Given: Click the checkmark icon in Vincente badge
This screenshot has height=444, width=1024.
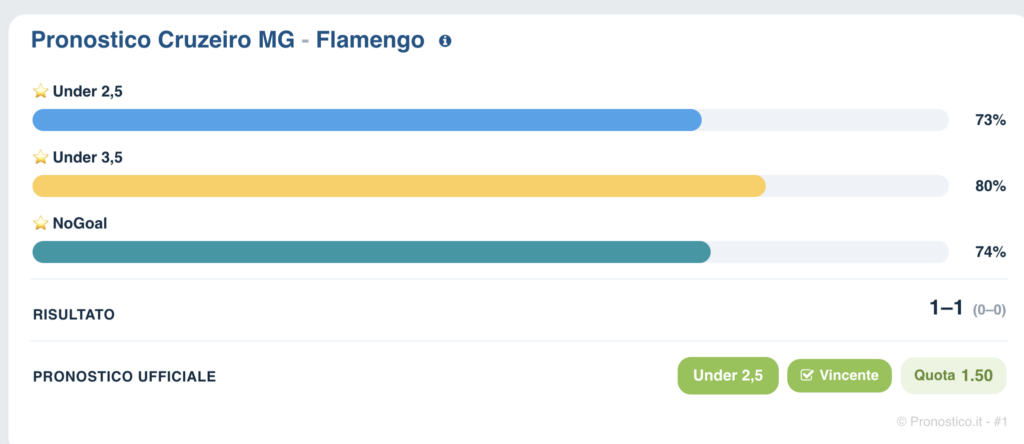Looking at the screenshot, I should point(807,375).
